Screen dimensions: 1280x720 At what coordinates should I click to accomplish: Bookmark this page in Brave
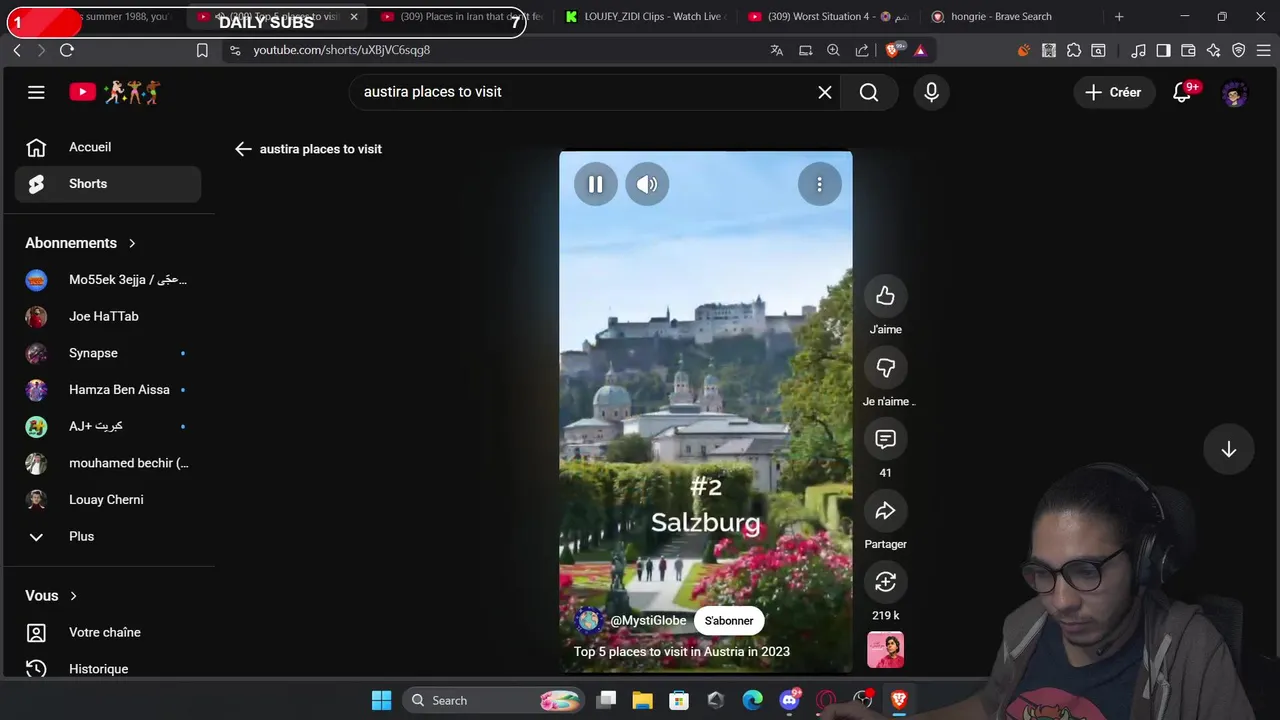pyautogui.click(x=202, y=50)
